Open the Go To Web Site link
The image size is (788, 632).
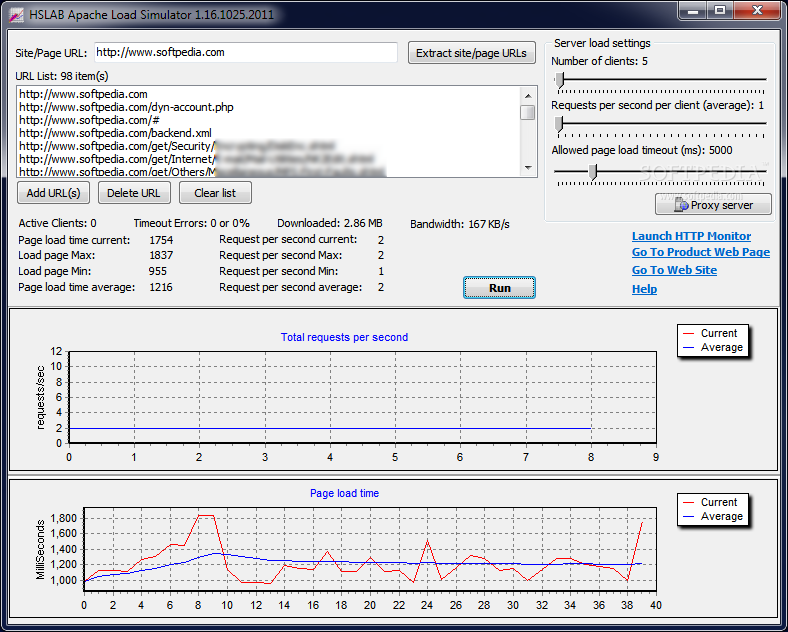tap(674, 270)
